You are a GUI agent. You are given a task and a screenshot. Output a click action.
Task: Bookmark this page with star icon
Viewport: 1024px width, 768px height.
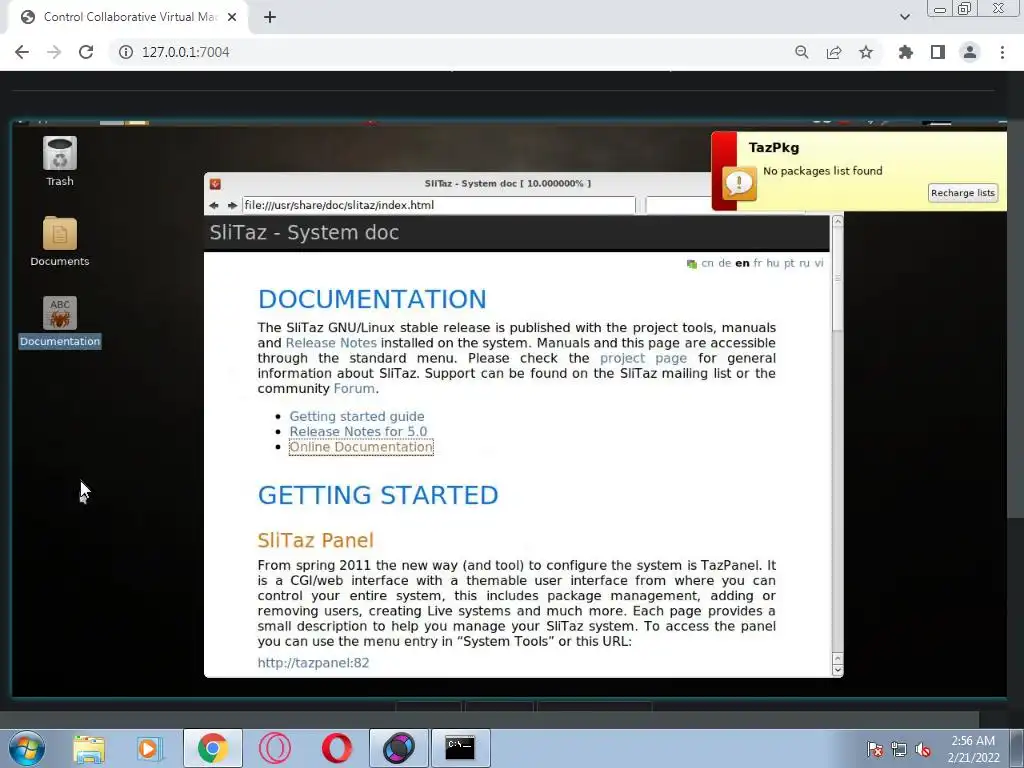866,52
